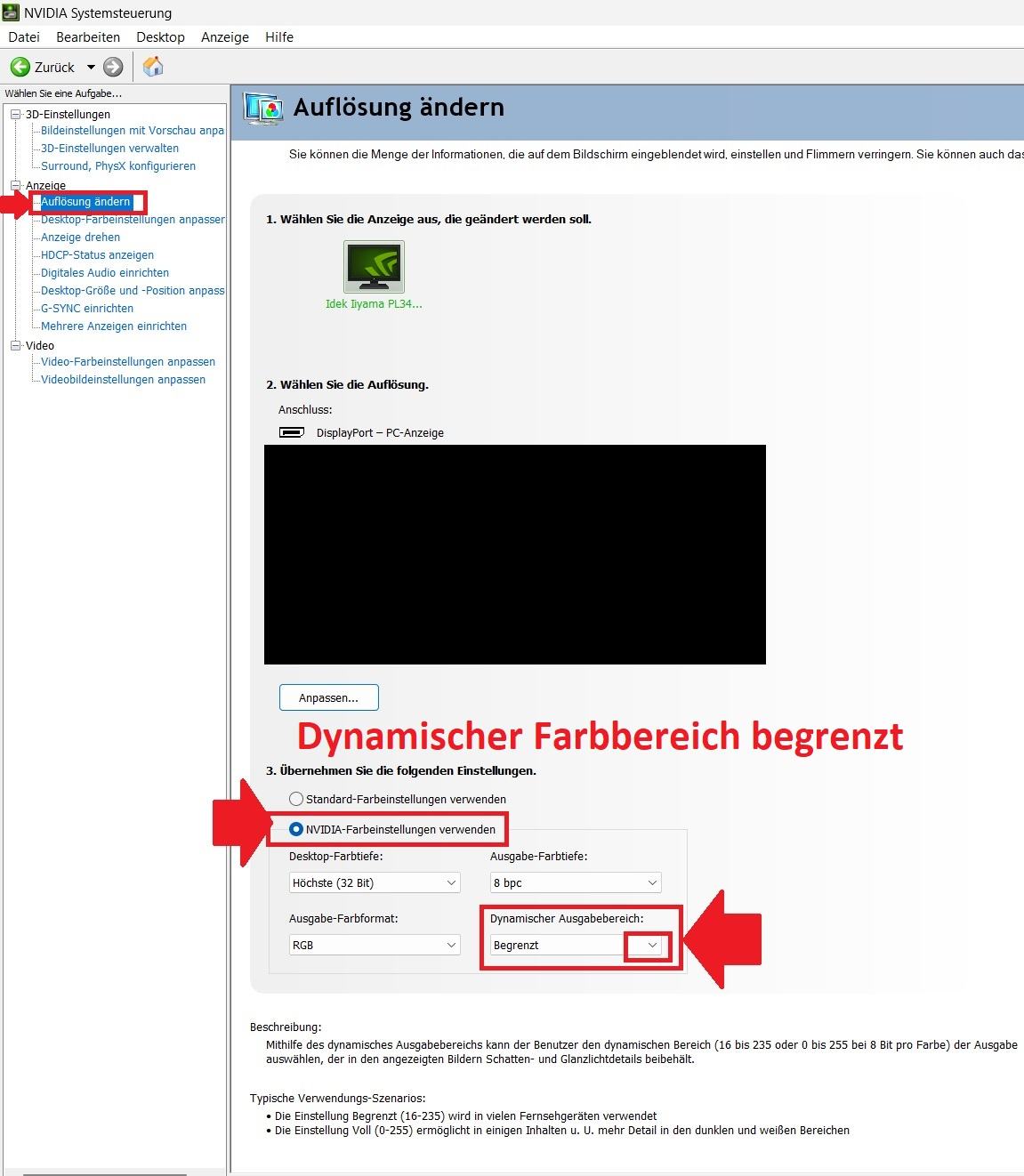The height and width of the screenshot is (1176, 1024).
Task: Open Digitales Audio einrichten
Action: (105, 272)
